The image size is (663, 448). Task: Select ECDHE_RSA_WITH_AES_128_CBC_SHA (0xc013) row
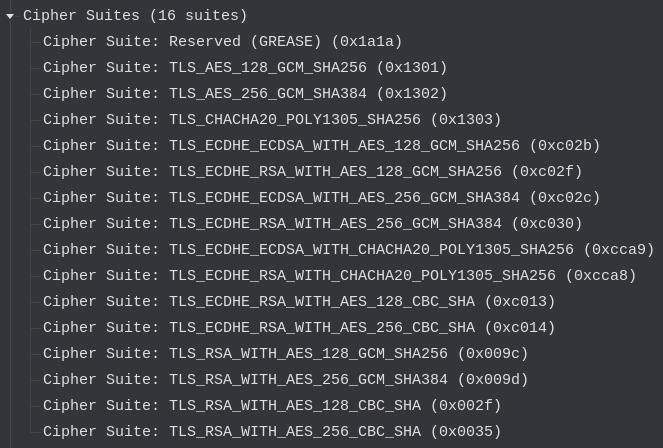tap(299, 302)
